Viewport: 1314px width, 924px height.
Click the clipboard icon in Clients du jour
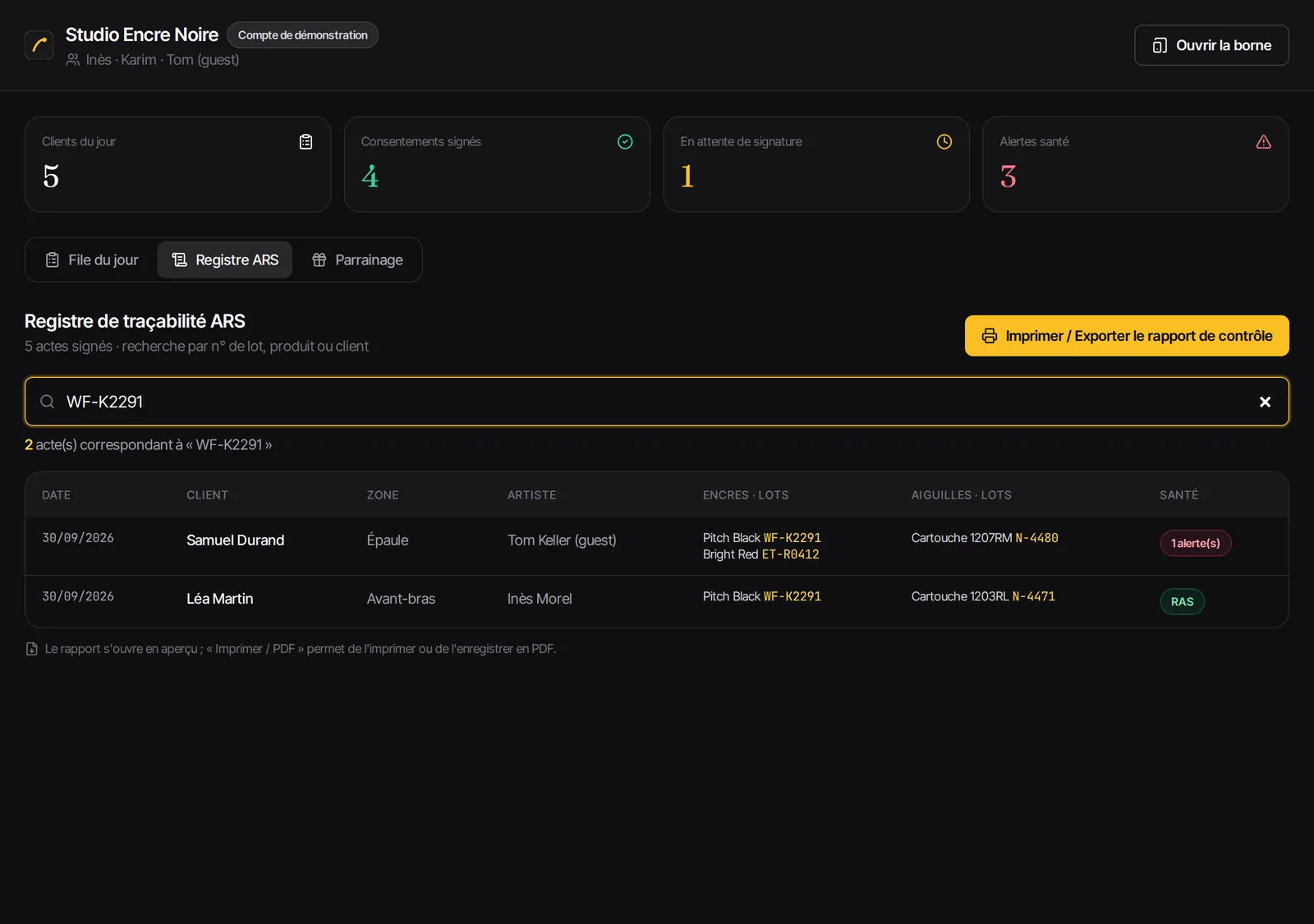(306, 142)
